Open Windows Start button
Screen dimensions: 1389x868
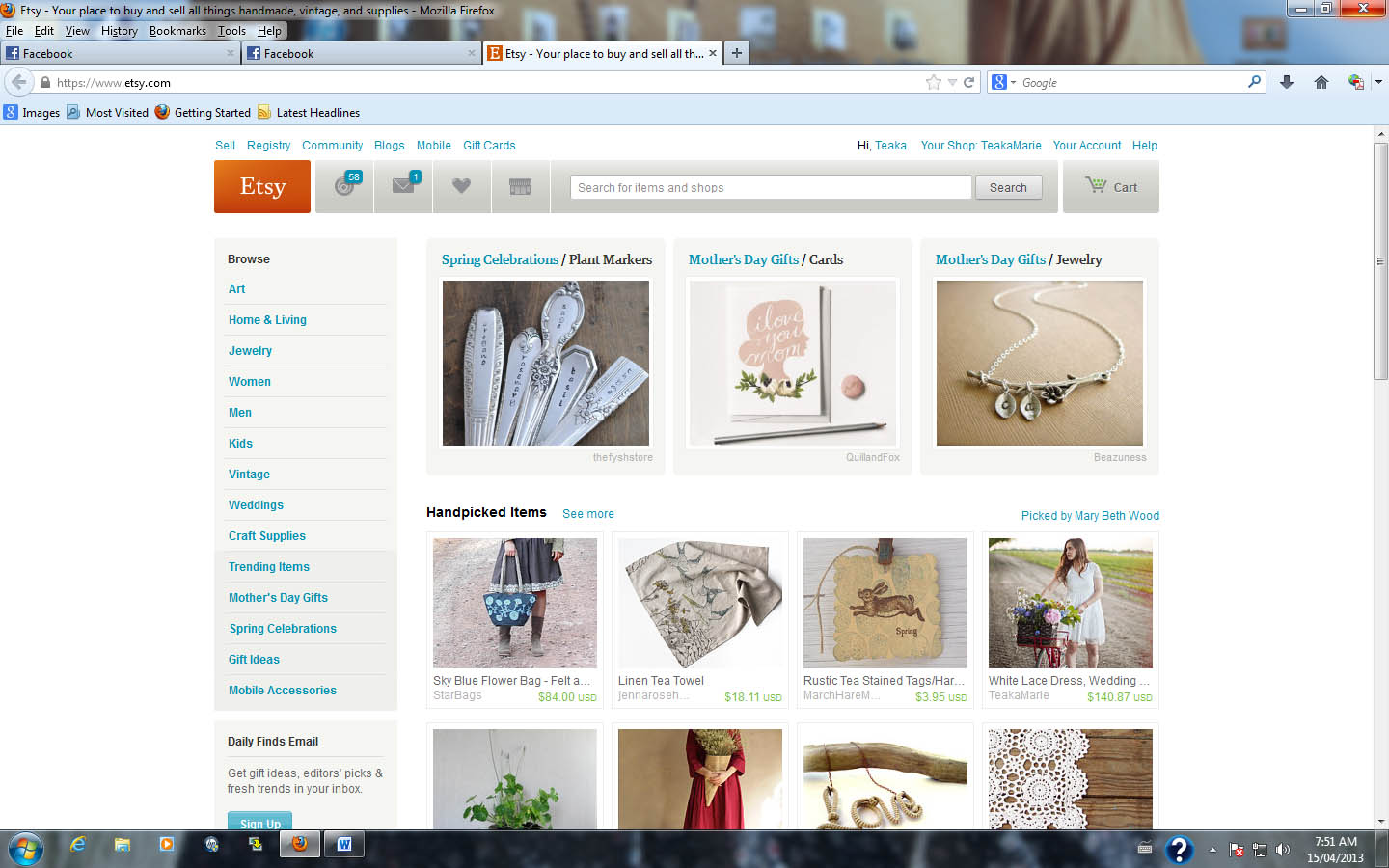coord(26,849)
